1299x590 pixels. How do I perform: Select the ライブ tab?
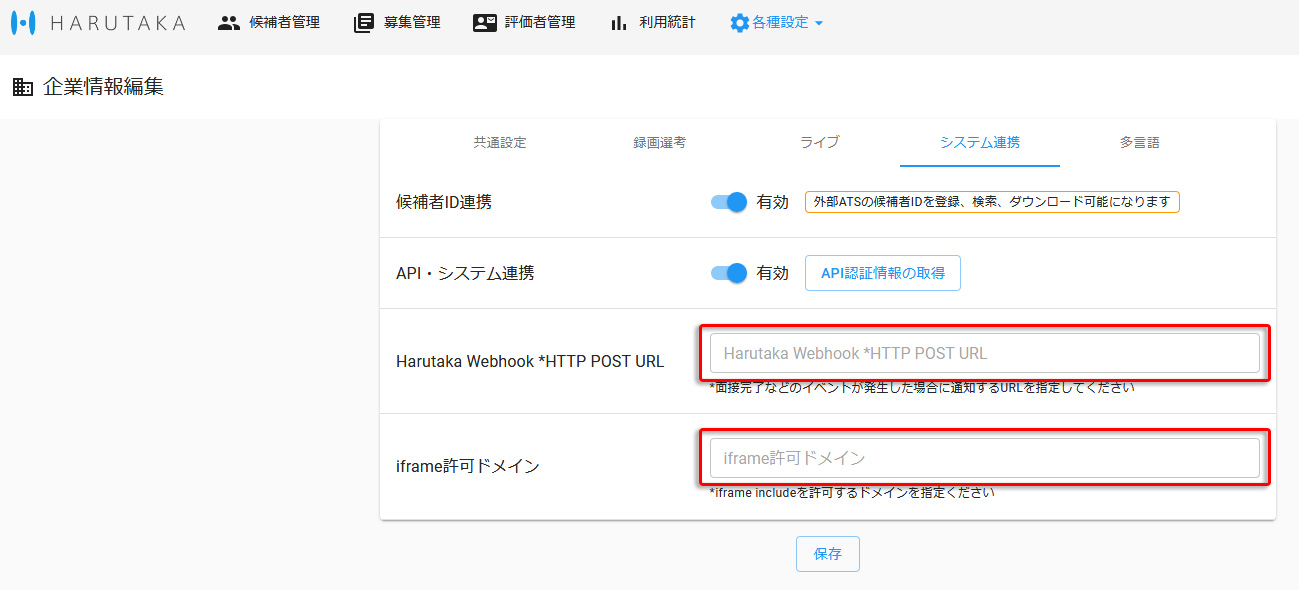tap(818, 142)
